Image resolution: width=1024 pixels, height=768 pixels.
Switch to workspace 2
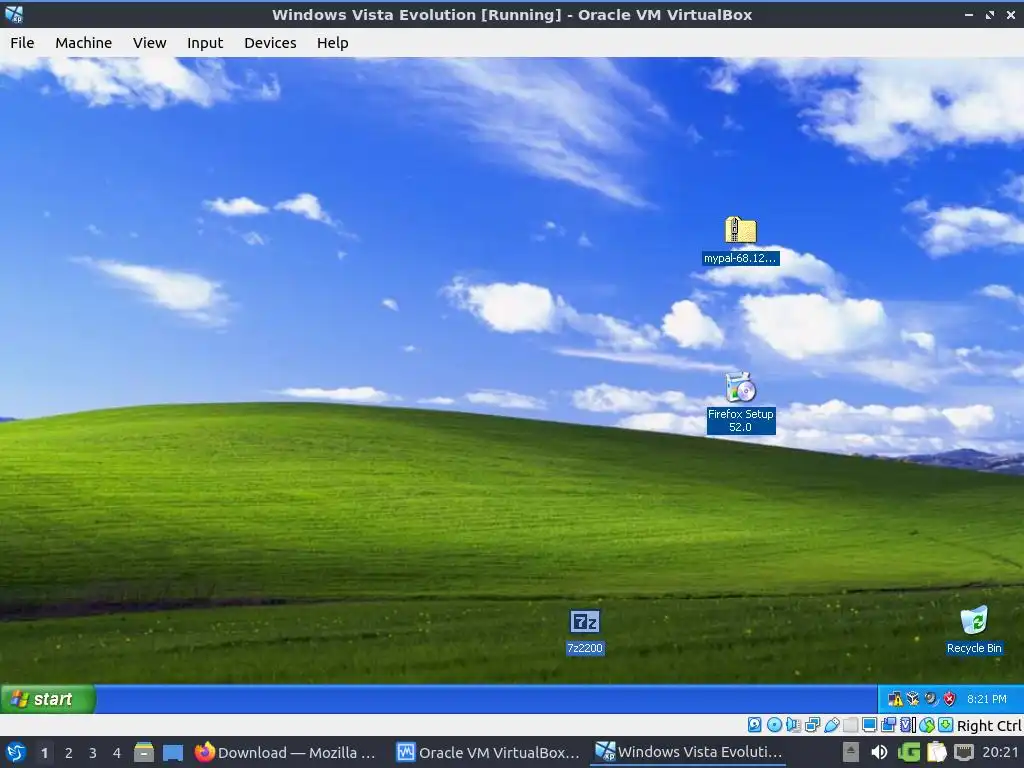(x=69, y=753)
